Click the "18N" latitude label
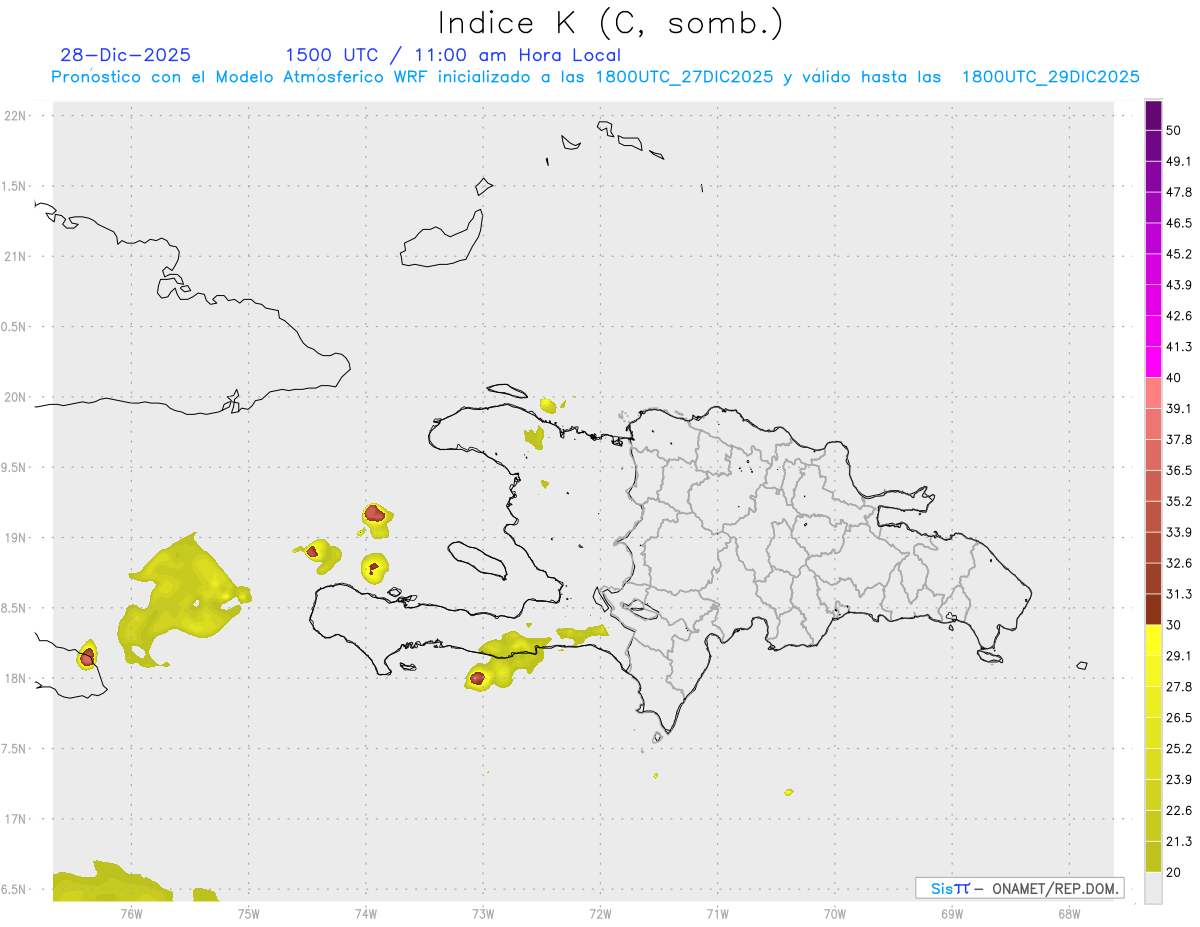The width and height of the screenshot is (1200, 927). (x=17, y=678)
